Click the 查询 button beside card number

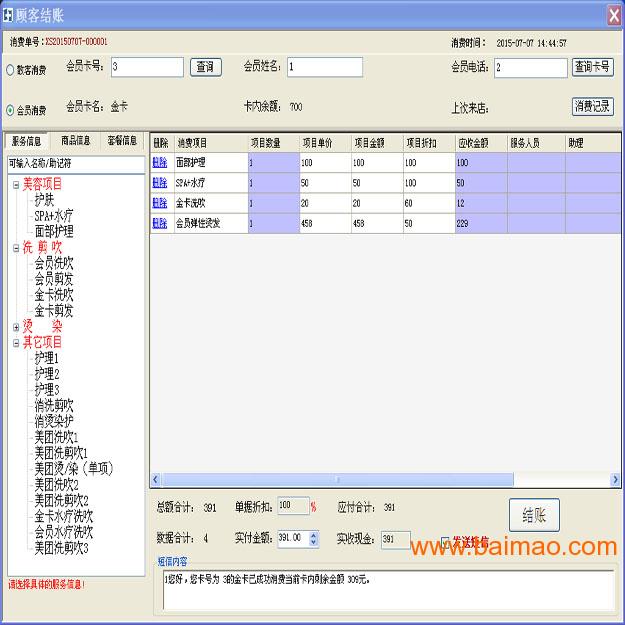pyautogui.click(x=205, y=67)
